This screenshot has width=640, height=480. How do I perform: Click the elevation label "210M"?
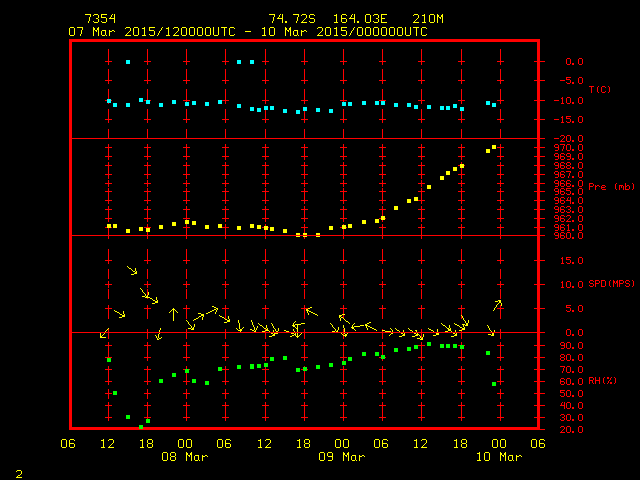[428, 19]
